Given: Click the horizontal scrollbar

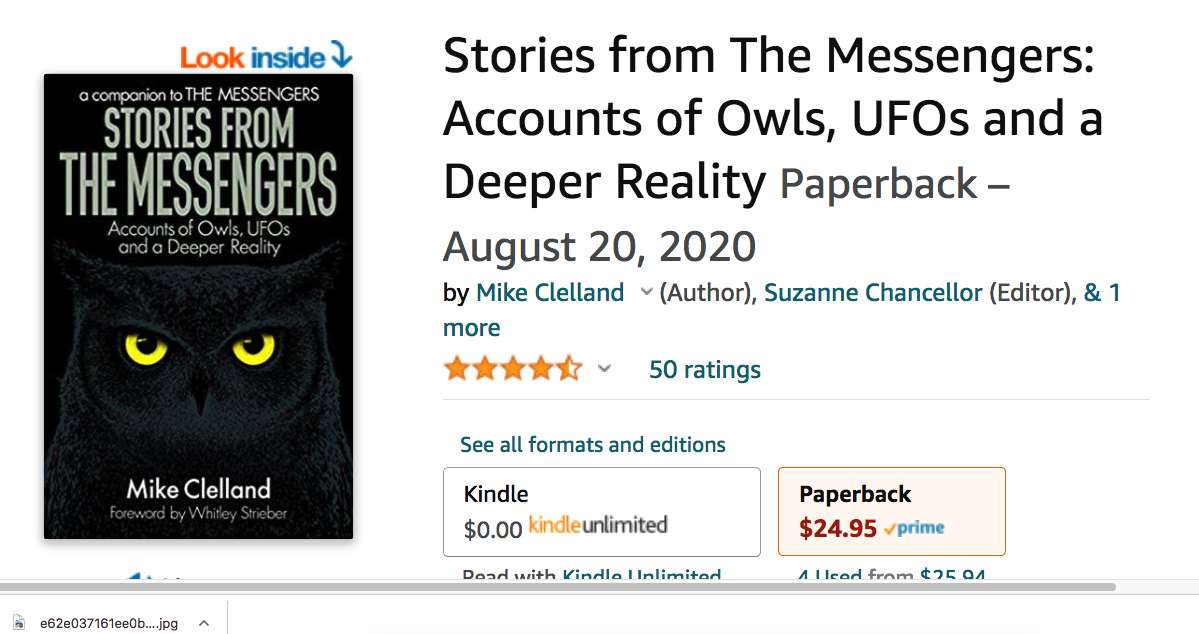Looking at the screenshot, I should coord(557,587).
